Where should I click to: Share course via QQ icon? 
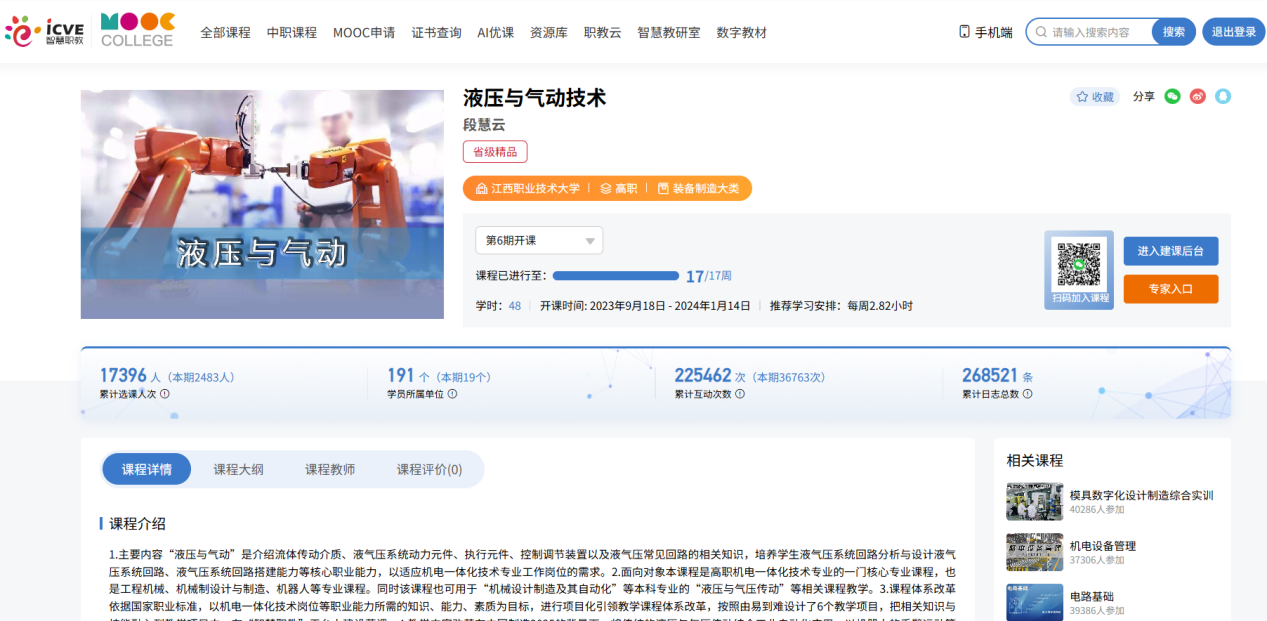(1223, 97)
